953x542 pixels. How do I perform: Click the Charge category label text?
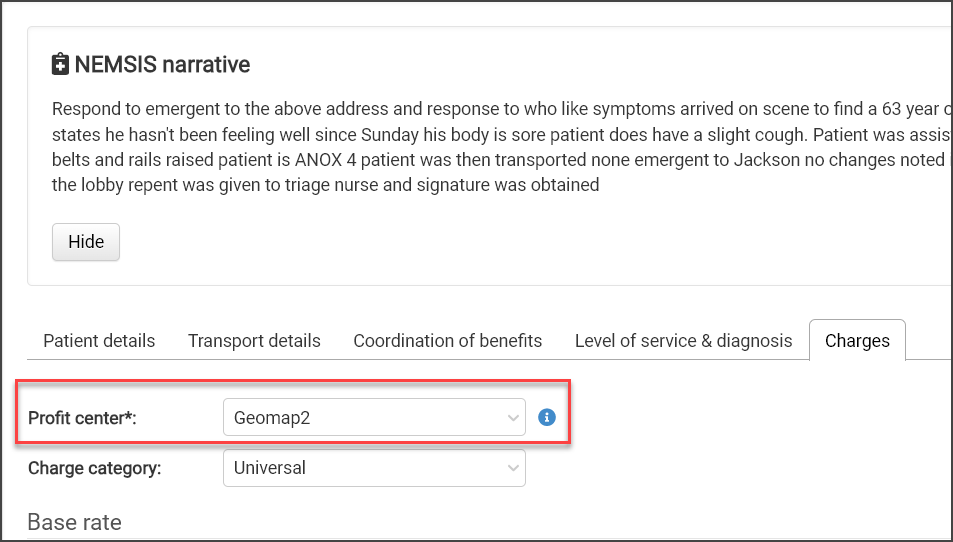pos(94,467)
